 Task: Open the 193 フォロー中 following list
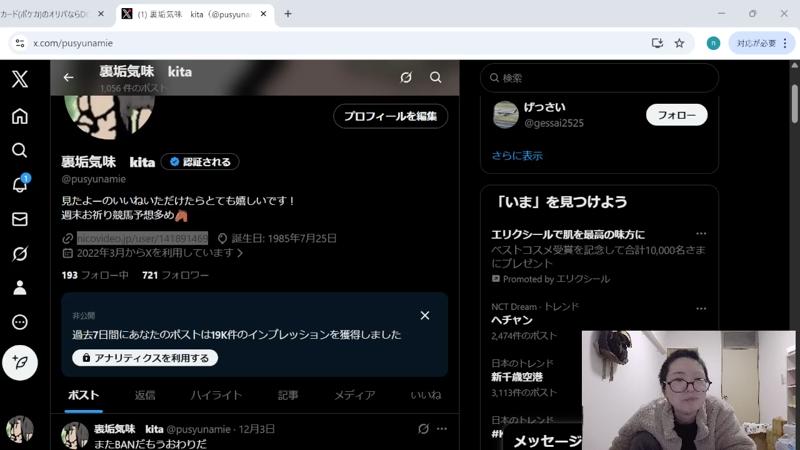95,275
